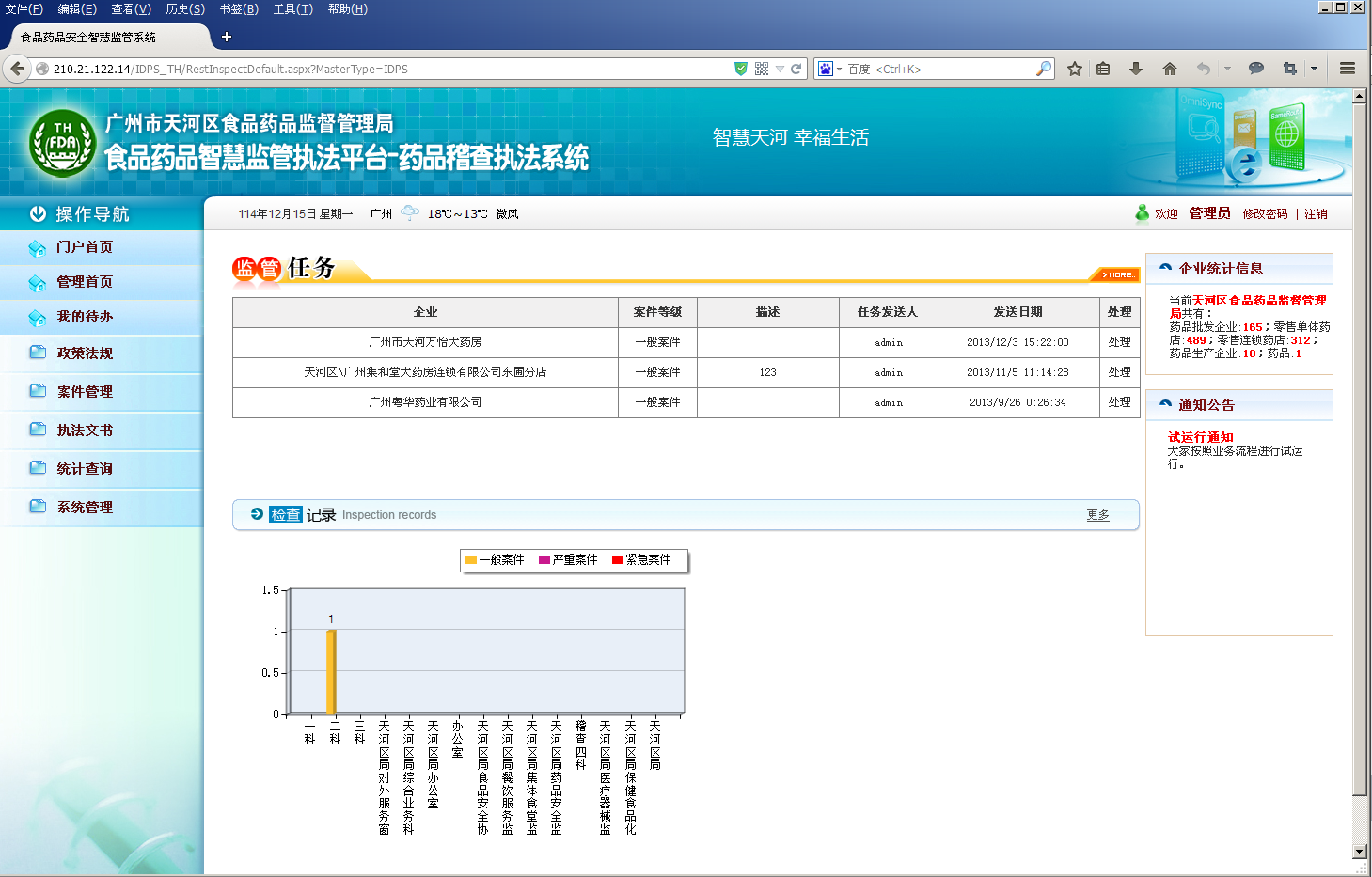Click the search magnifier icon in search box
Image resolution: width=1372 pixels, height=877 pixels.
[1044, 69]
